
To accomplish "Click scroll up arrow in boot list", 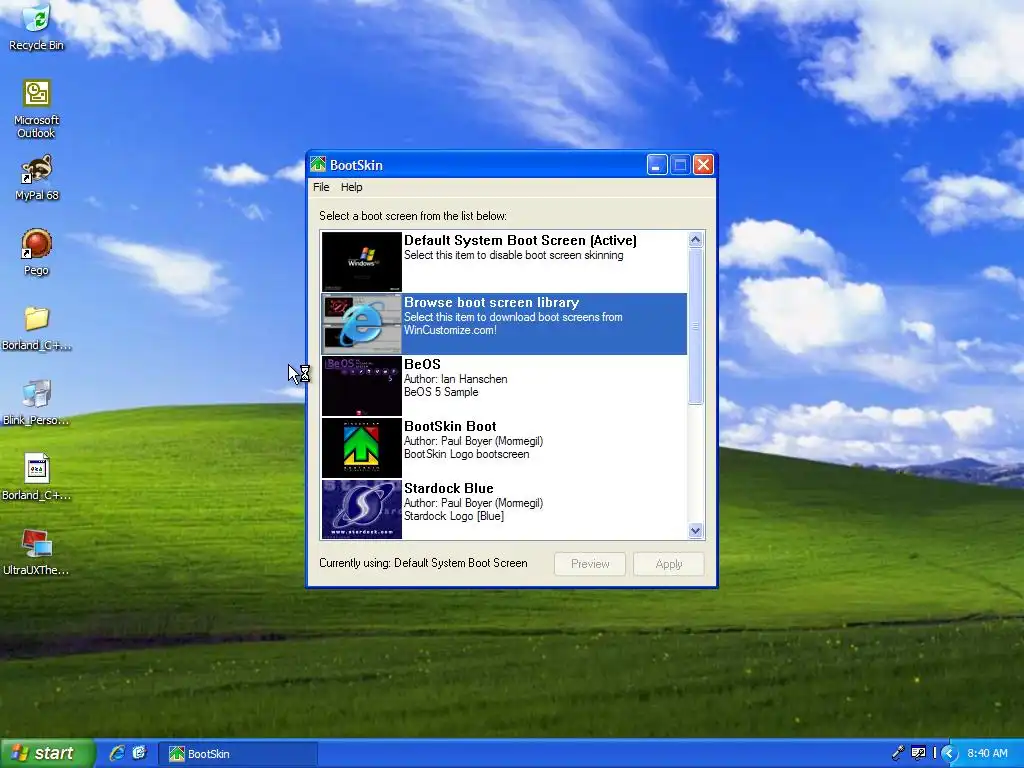I will [x=696, y=240].
